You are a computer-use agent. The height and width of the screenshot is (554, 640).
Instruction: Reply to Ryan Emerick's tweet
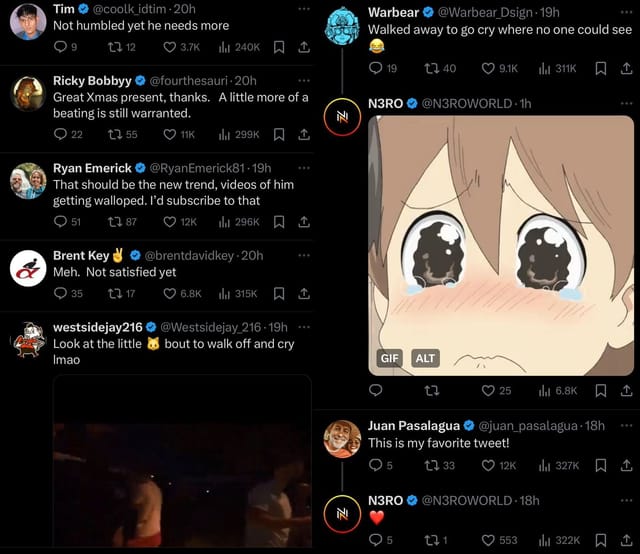coord(60,222)
